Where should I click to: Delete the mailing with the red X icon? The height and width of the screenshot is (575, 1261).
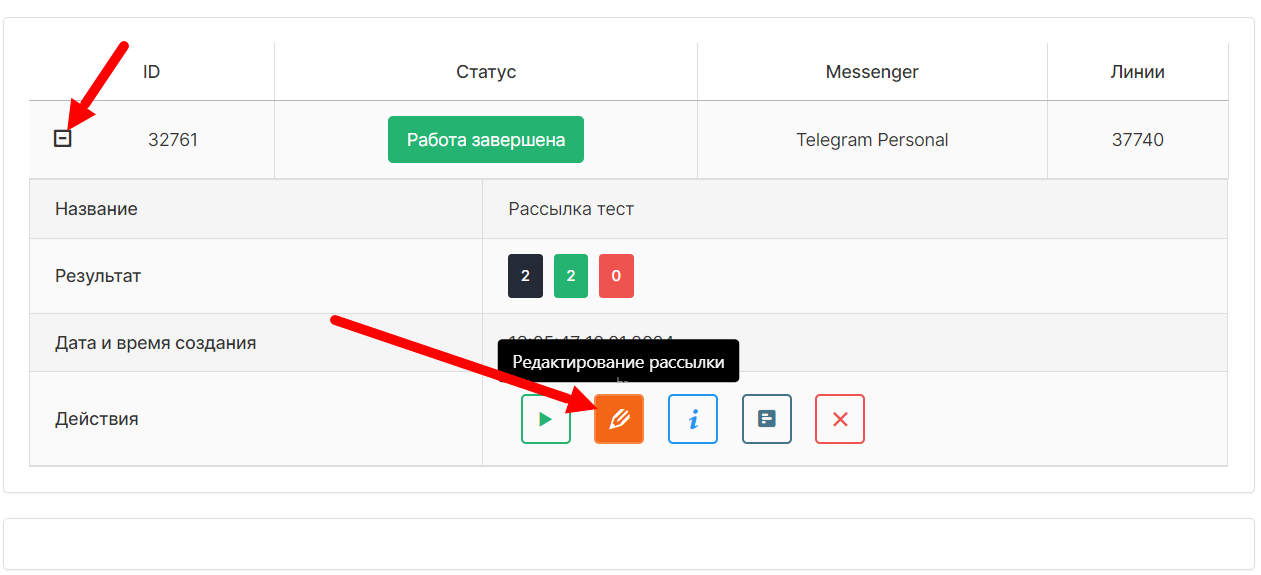click(840, 419)
